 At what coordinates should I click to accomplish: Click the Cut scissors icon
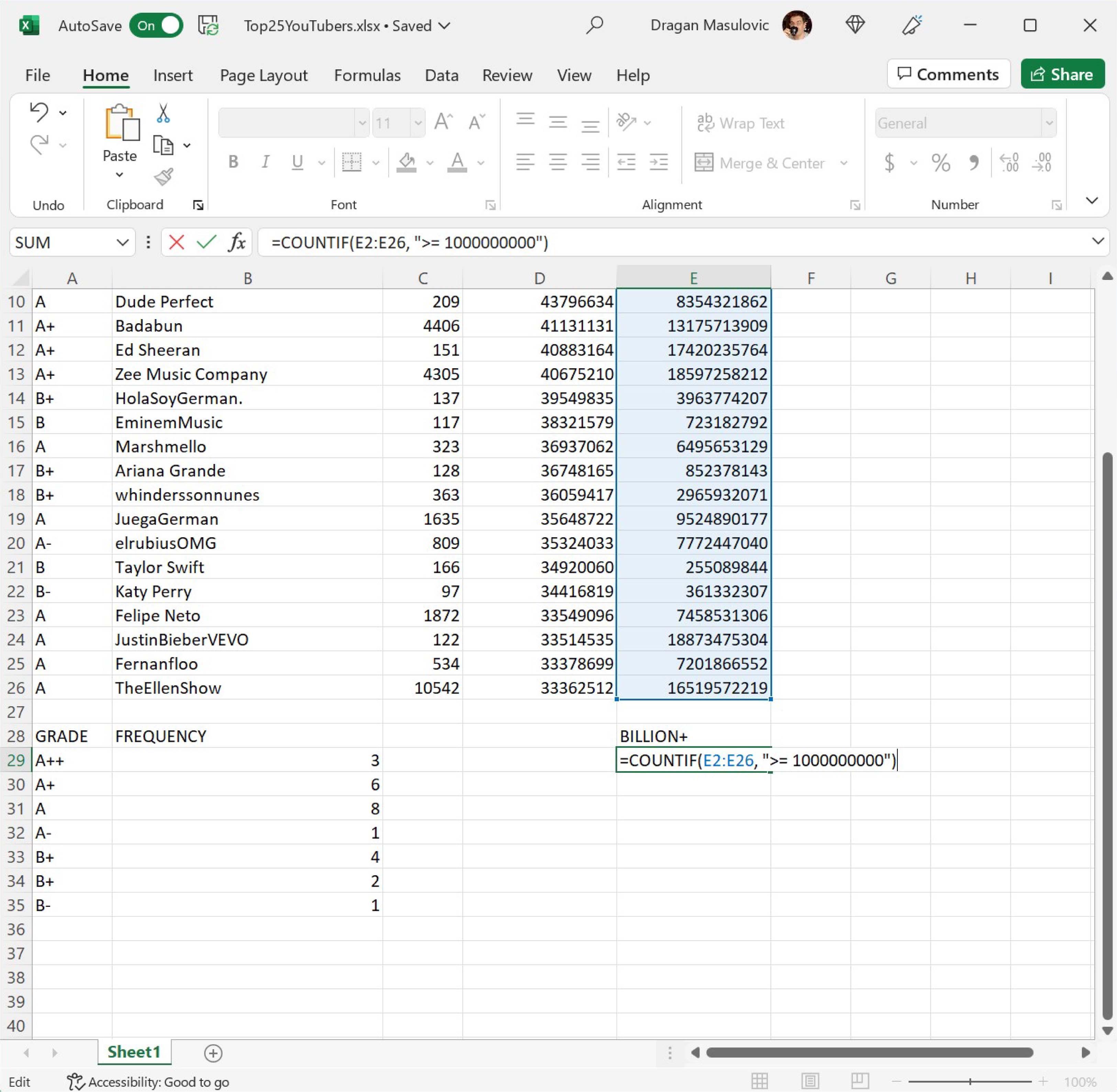coord(163,114)
